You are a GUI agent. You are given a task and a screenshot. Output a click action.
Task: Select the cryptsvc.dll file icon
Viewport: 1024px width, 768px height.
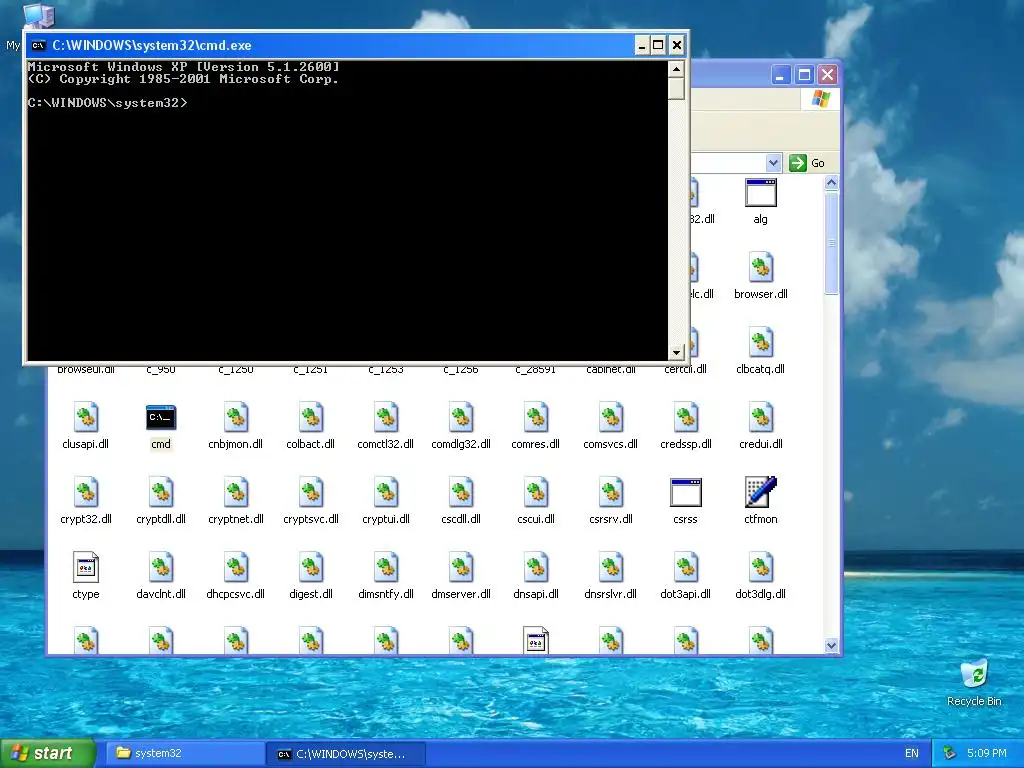point(311,493)
